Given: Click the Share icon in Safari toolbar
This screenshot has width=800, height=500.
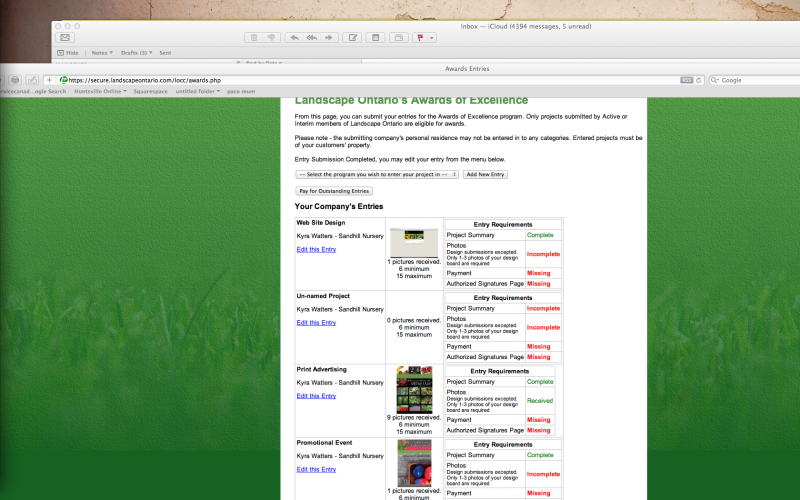Looking at the screenshot, I should pyautogui.click(x=32, y=80).
